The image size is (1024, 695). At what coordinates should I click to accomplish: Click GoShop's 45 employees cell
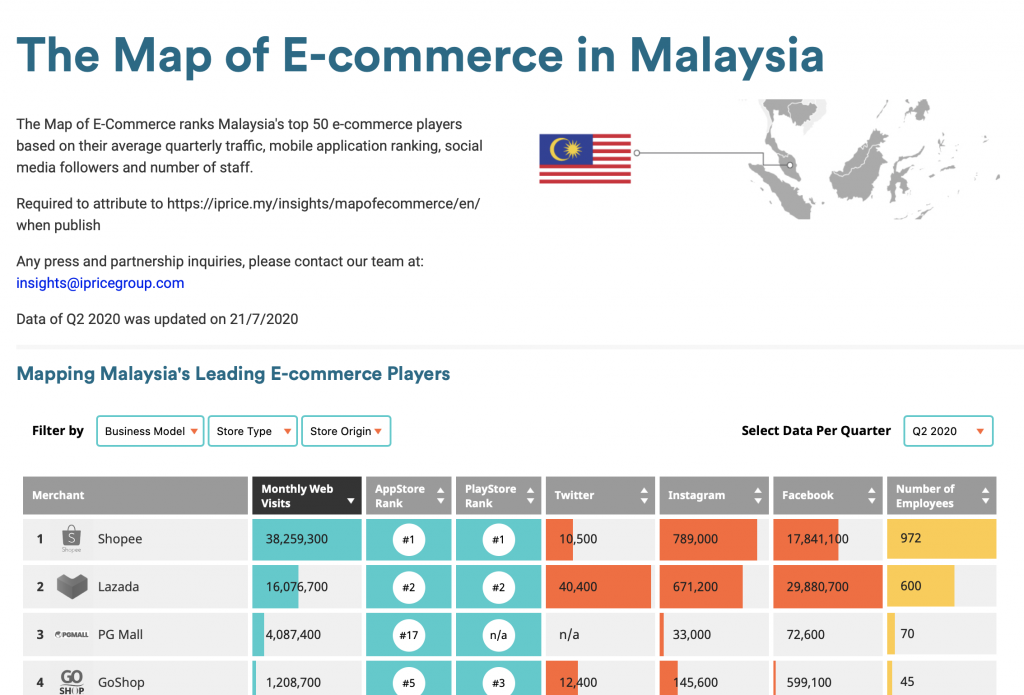[942, 680]
